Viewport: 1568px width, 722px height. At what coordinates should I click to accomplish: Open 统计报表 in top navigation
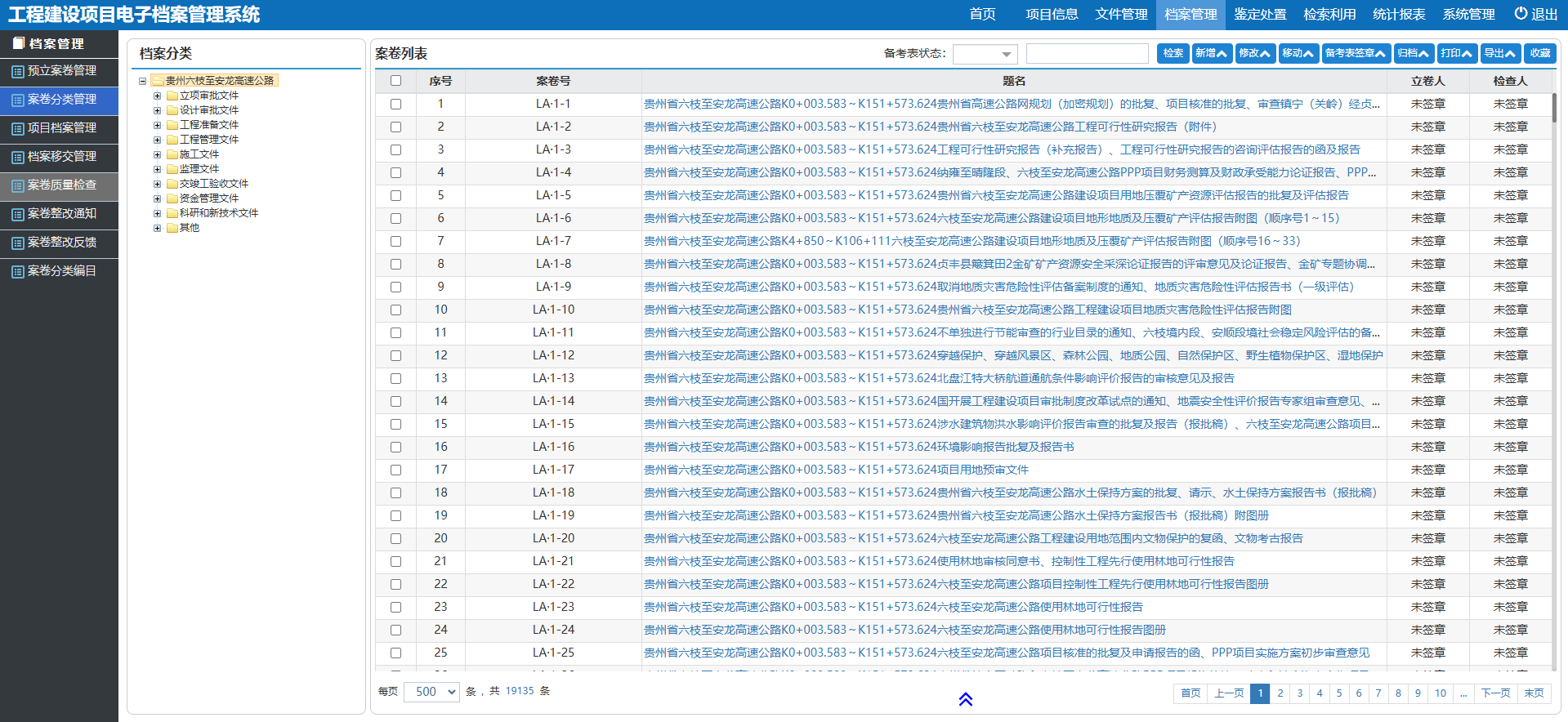pyautogui.click(x=1399, y=14)
